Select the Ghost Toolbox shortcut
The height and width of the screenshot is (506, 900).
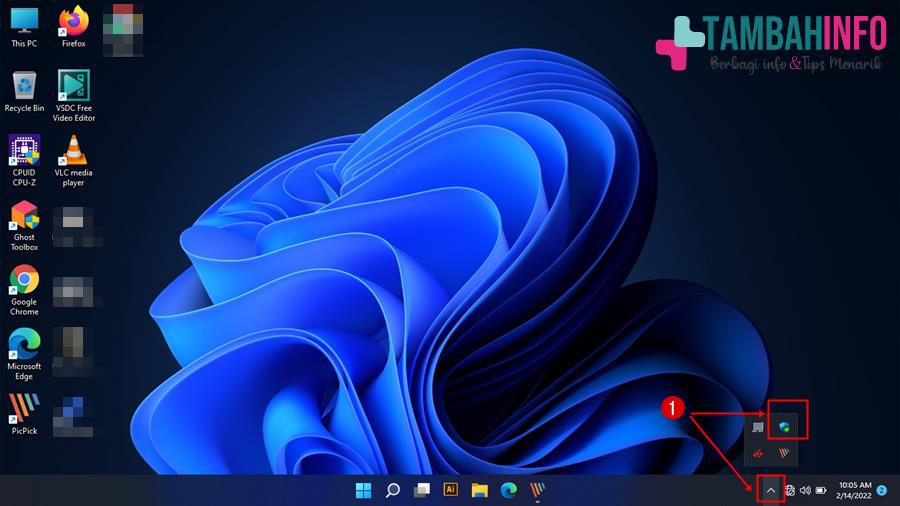click(x=24, y=226)
